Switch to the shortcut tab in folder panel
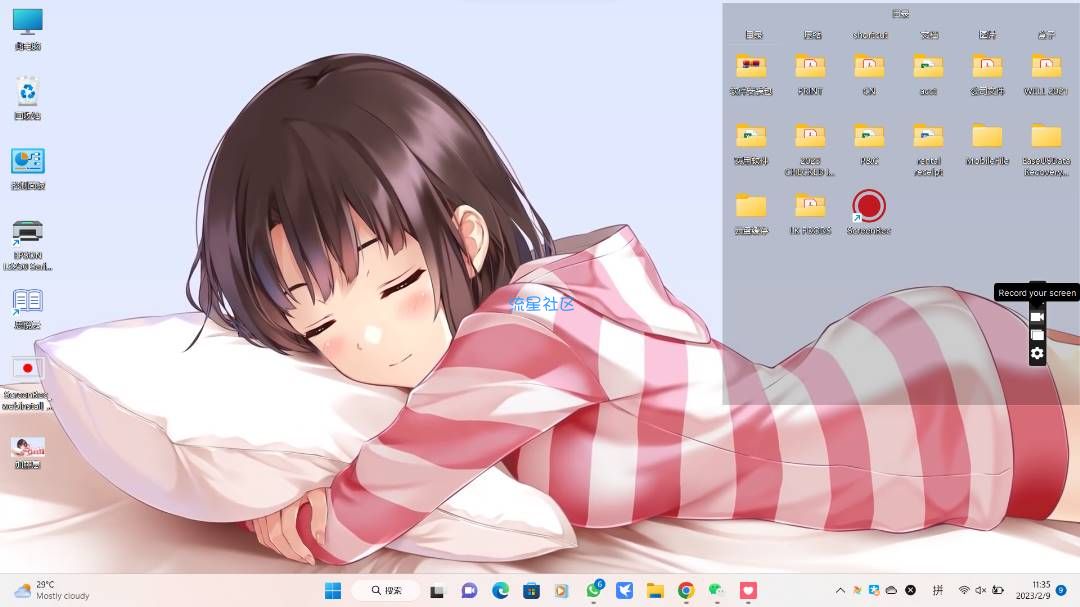 870,34
